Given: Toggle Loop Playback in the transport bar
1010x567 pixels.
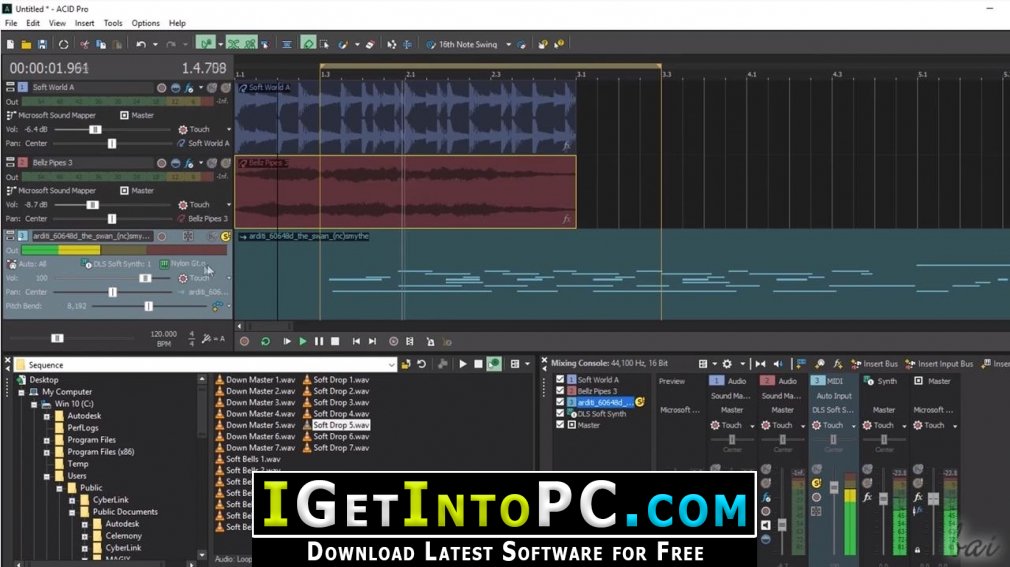Looking at the screenshot, I should coord(265,341).
